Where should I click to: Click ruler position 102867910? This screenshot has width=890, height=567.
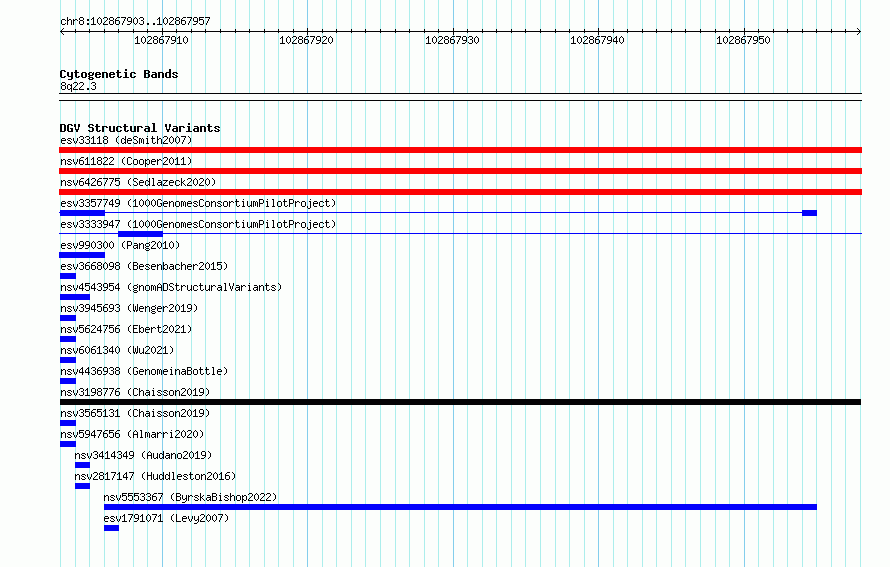coord(161,40)
